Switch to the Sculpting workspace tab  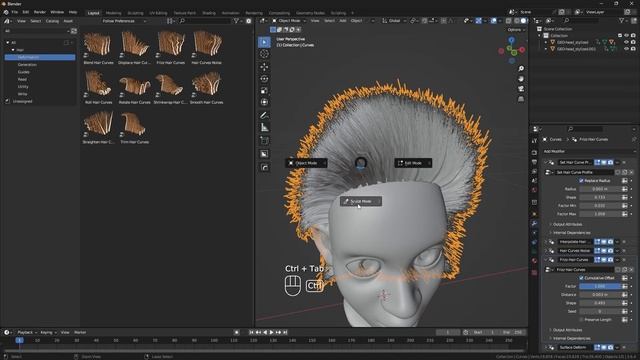[135, 13]
